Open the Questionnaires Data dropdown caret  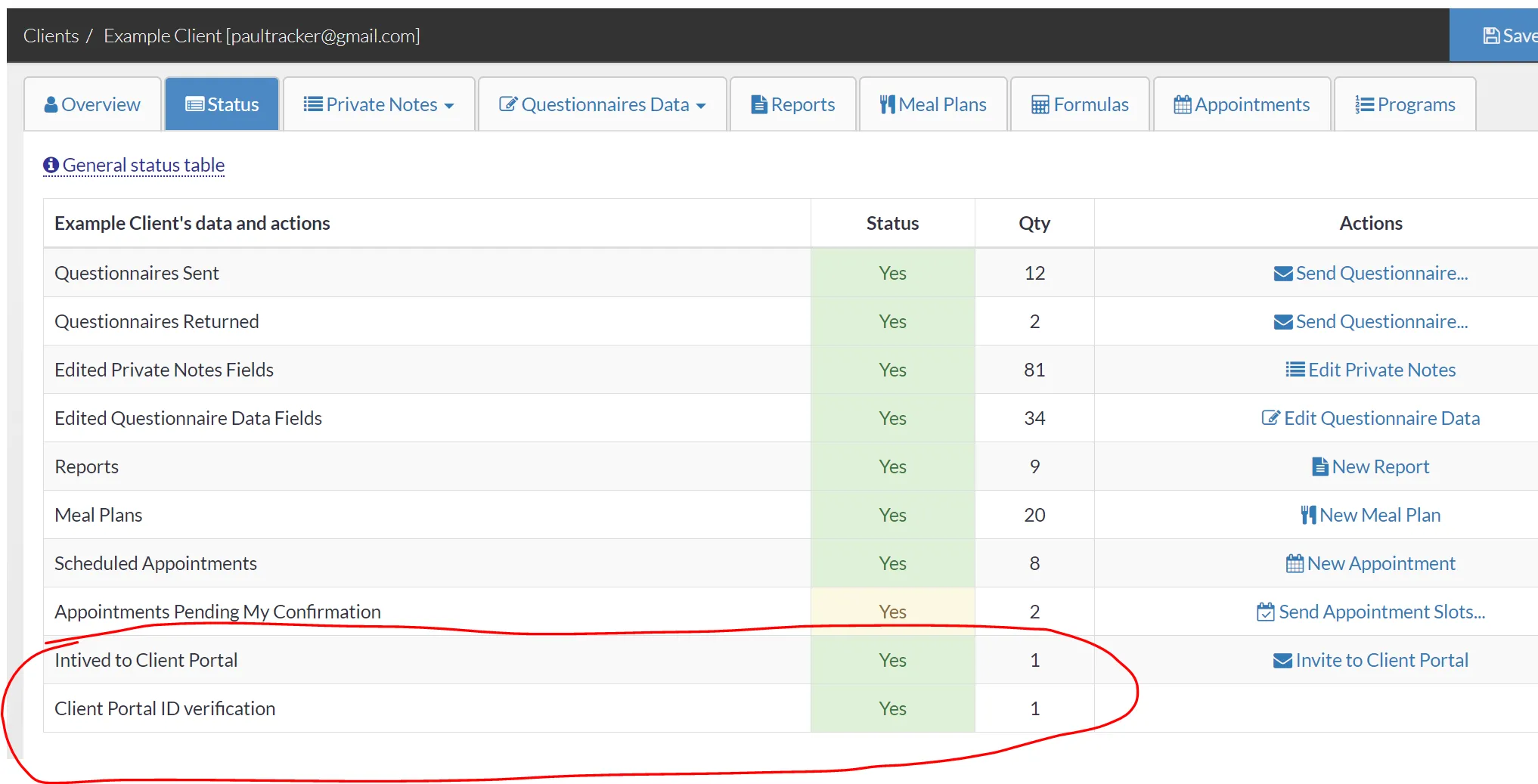pos(701,106)
